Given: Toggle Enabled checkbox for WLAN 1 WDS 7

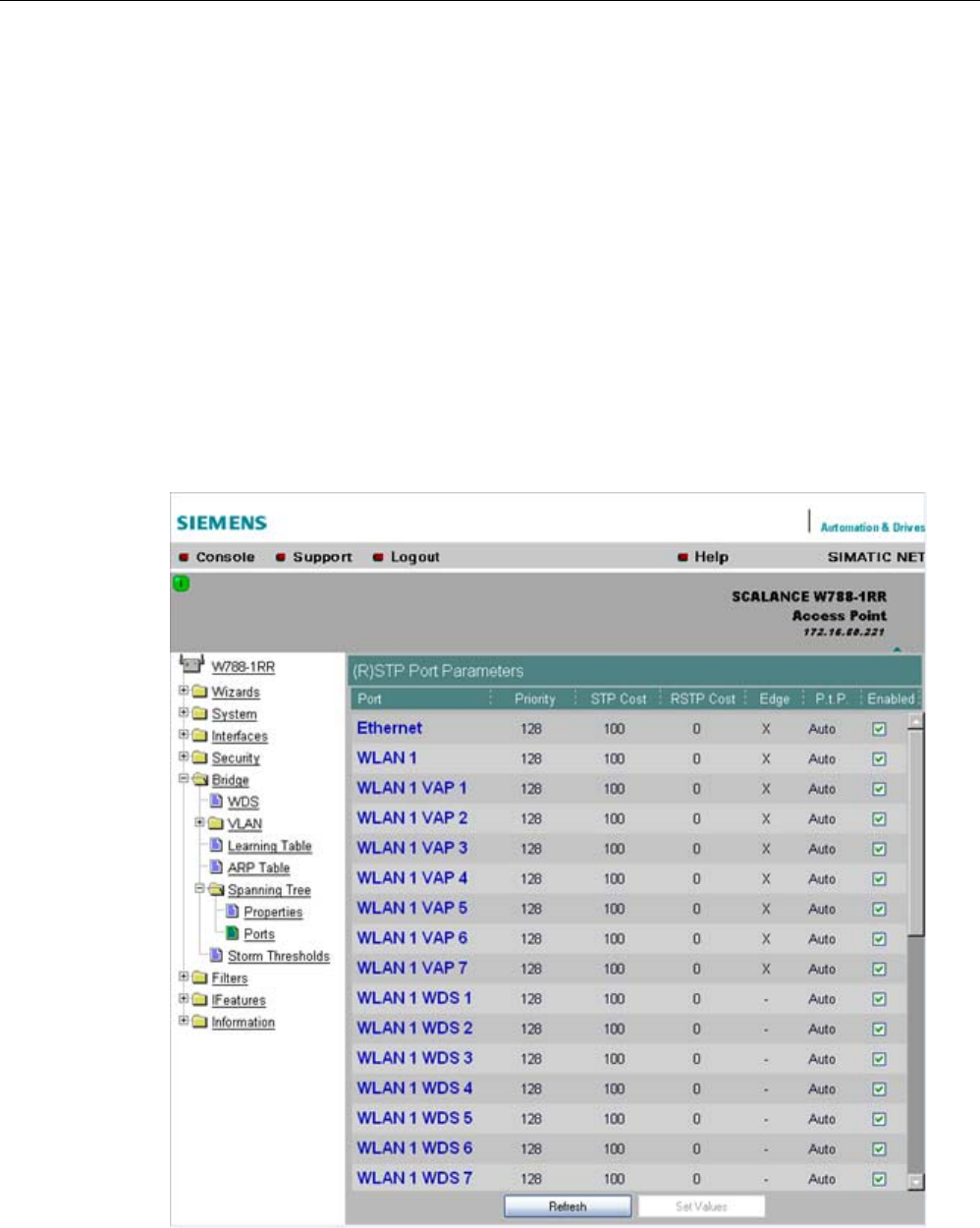Looking at the screenshot, I should coord(879,1179).
